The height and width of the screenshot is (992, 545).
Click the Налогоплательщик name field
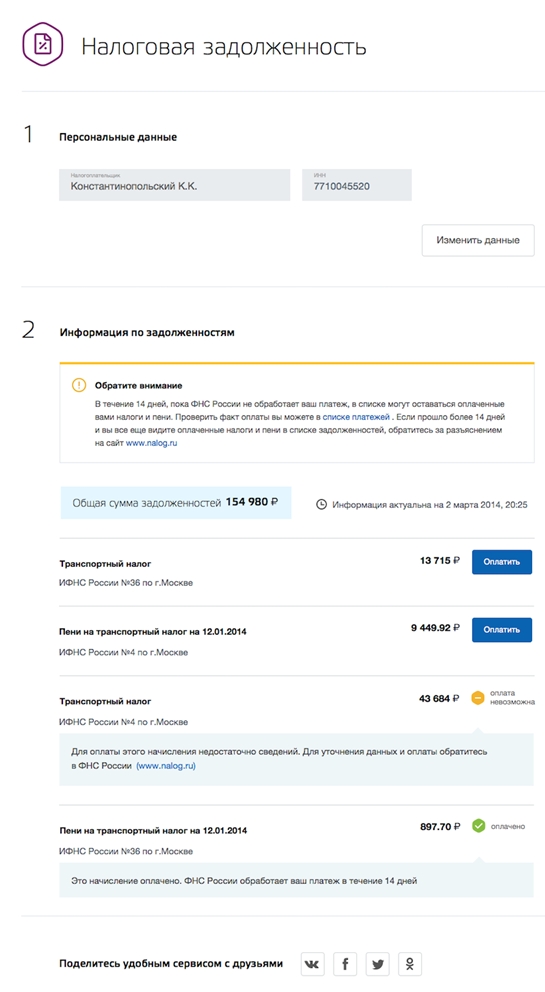click(175, 185)
